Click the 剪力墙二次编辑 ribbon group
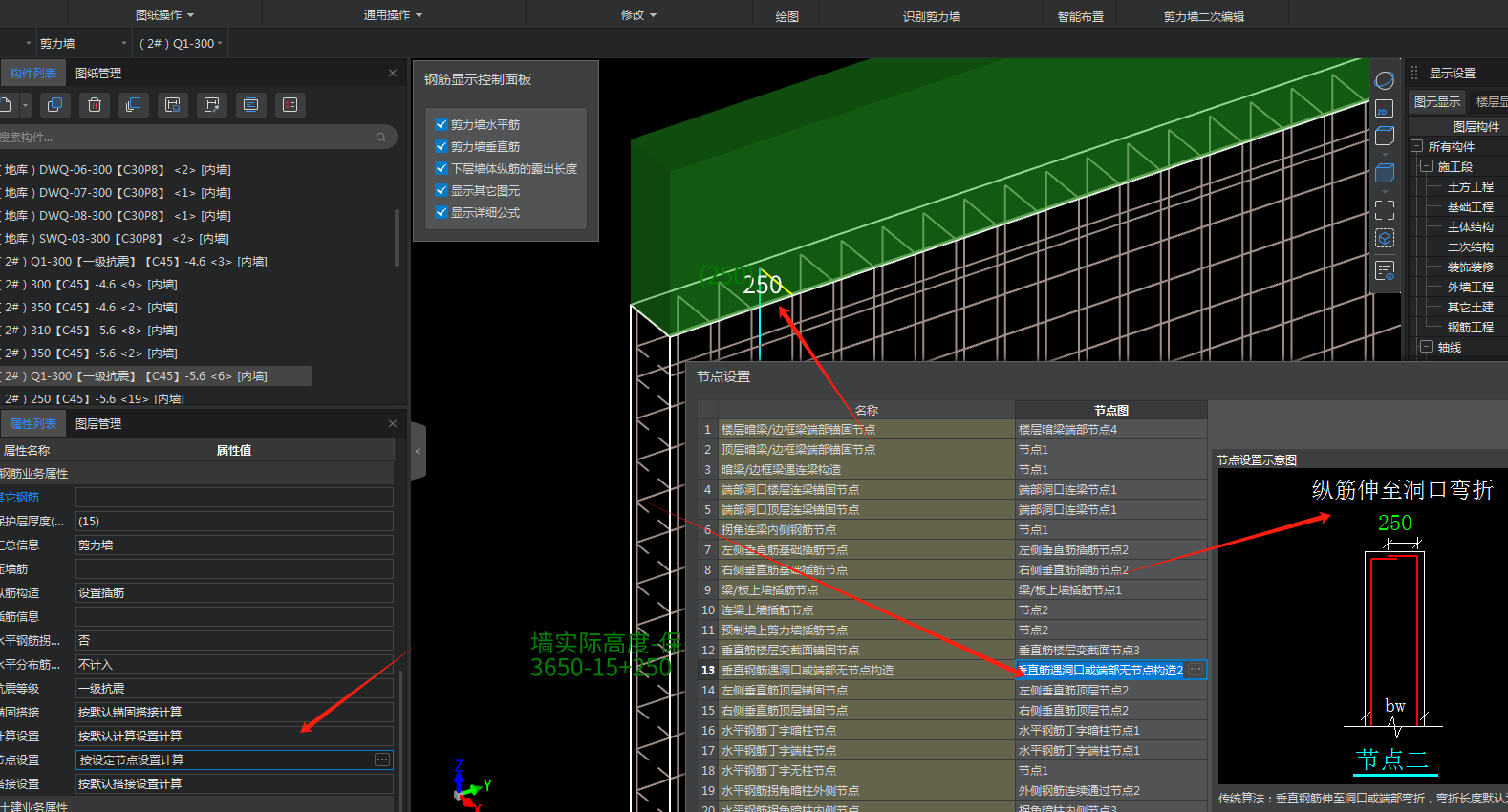1508x812 pixels. pos(1204,16)
